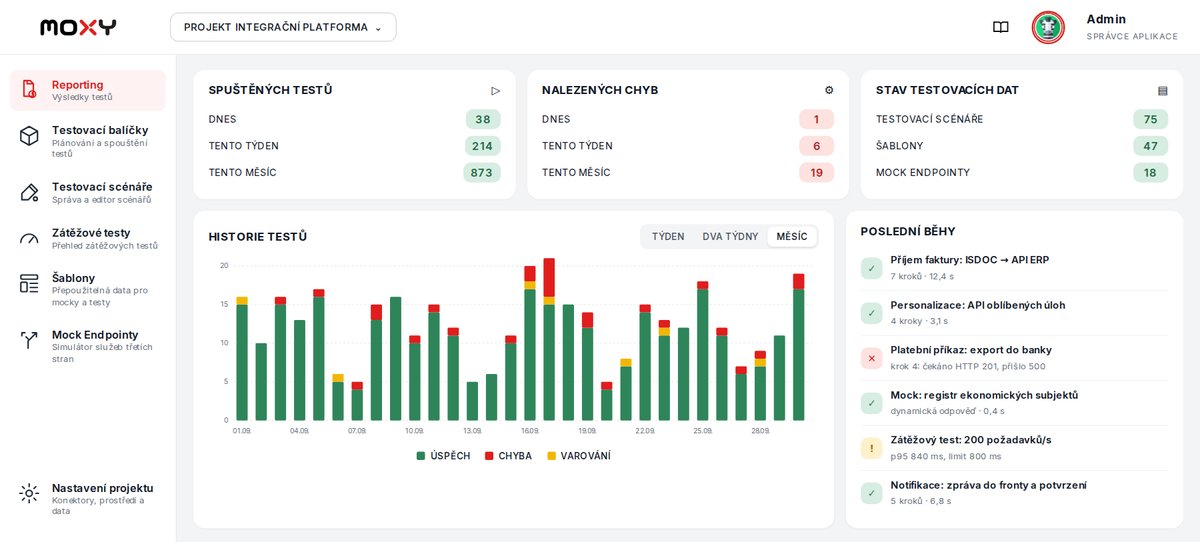
Task: Click the Šablony layout icon
Action: [29, 283]
